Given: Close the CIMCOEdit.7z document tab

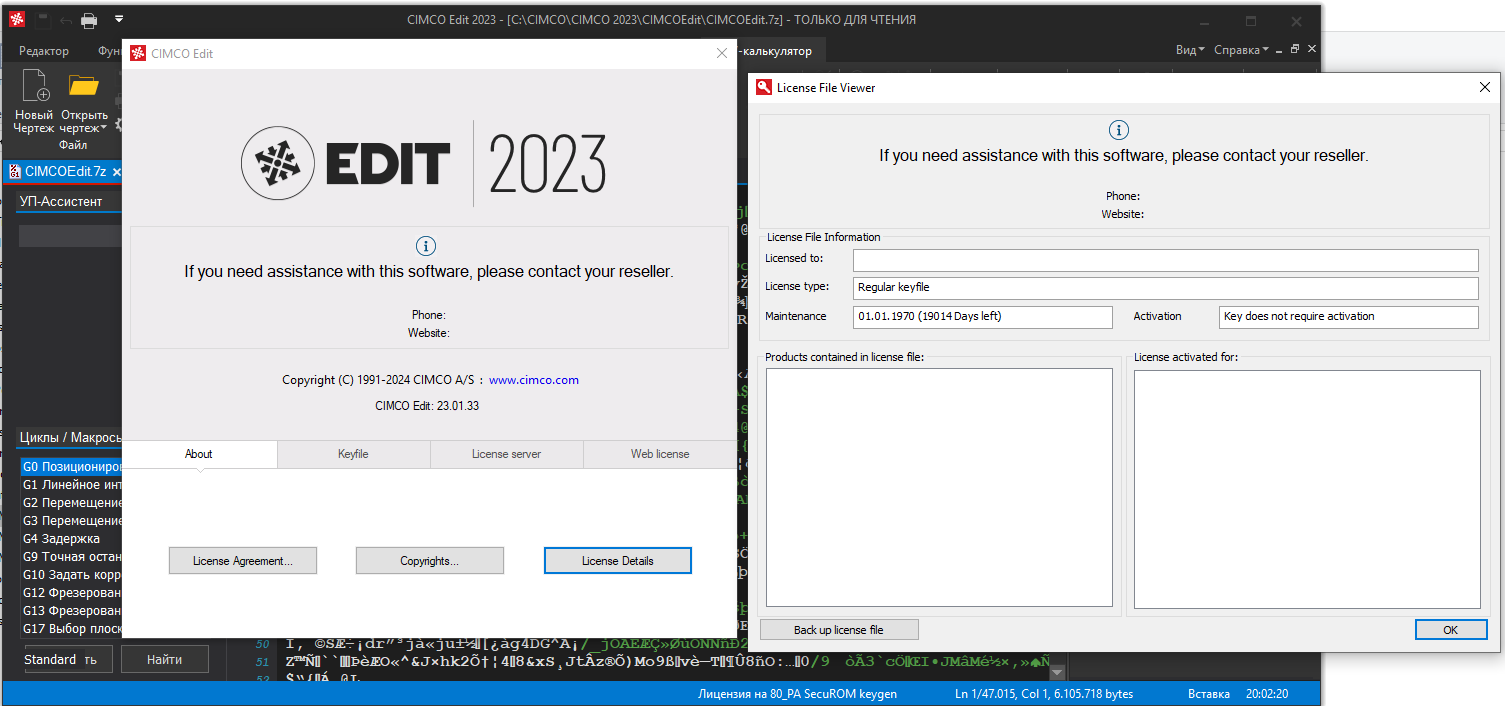Looking at the screenshot, I should click(117, 172).
